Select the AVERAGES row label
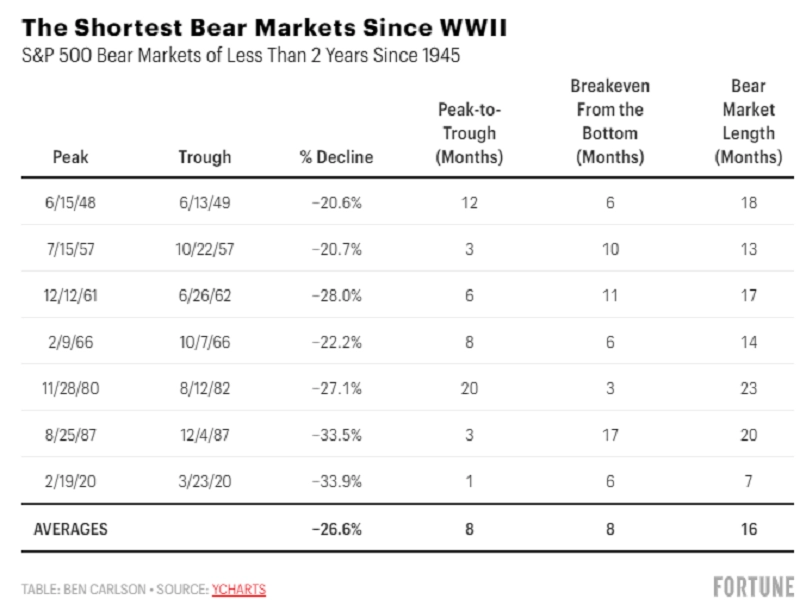The image size is (800, 605). pos(70,529)
